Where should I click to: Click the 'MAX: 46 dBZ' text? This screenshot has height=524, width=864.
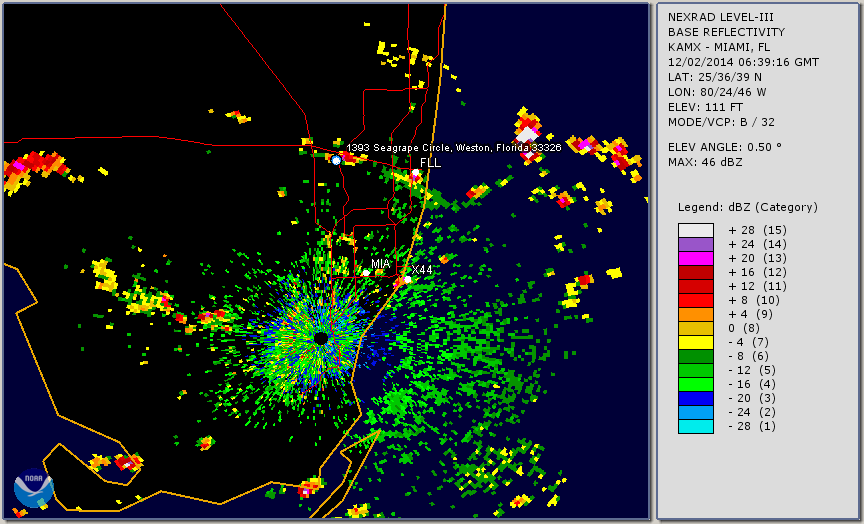pyautogui.click(x=705, y=162)
